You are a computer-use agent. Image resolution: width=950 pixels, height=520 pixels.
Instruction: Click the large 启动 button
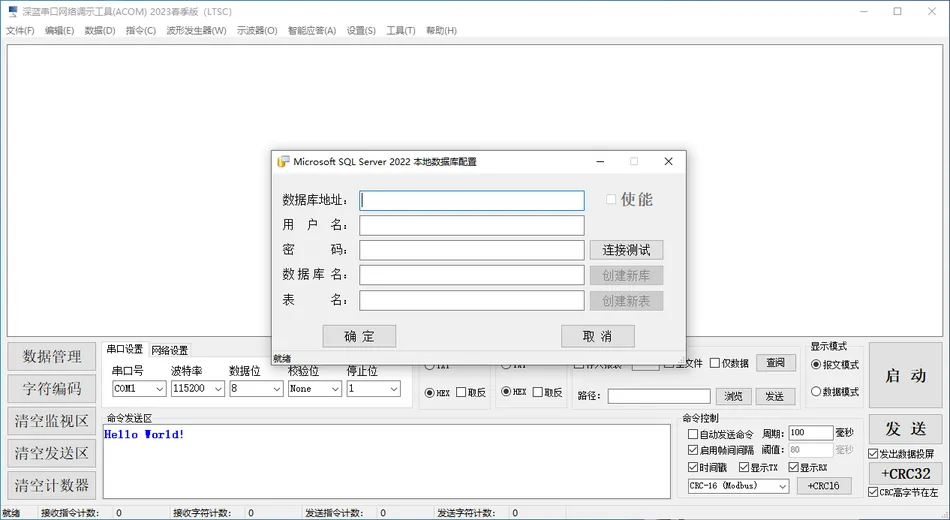[906, 376]
